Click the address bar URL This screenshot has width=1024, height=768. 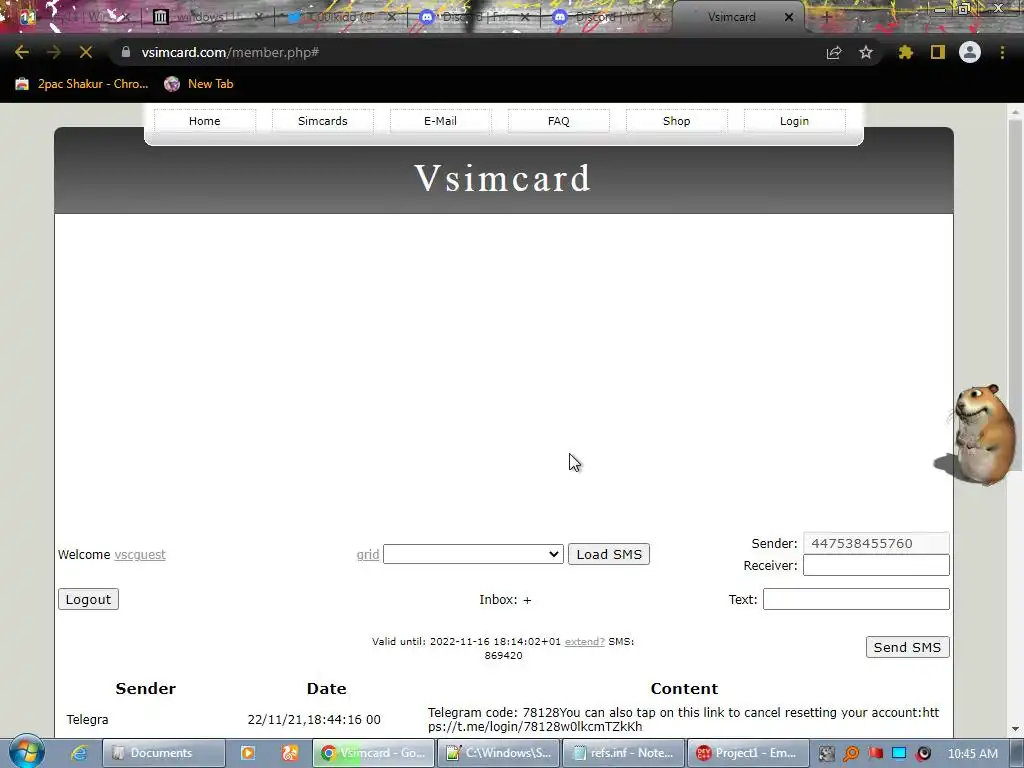(230, 52)
